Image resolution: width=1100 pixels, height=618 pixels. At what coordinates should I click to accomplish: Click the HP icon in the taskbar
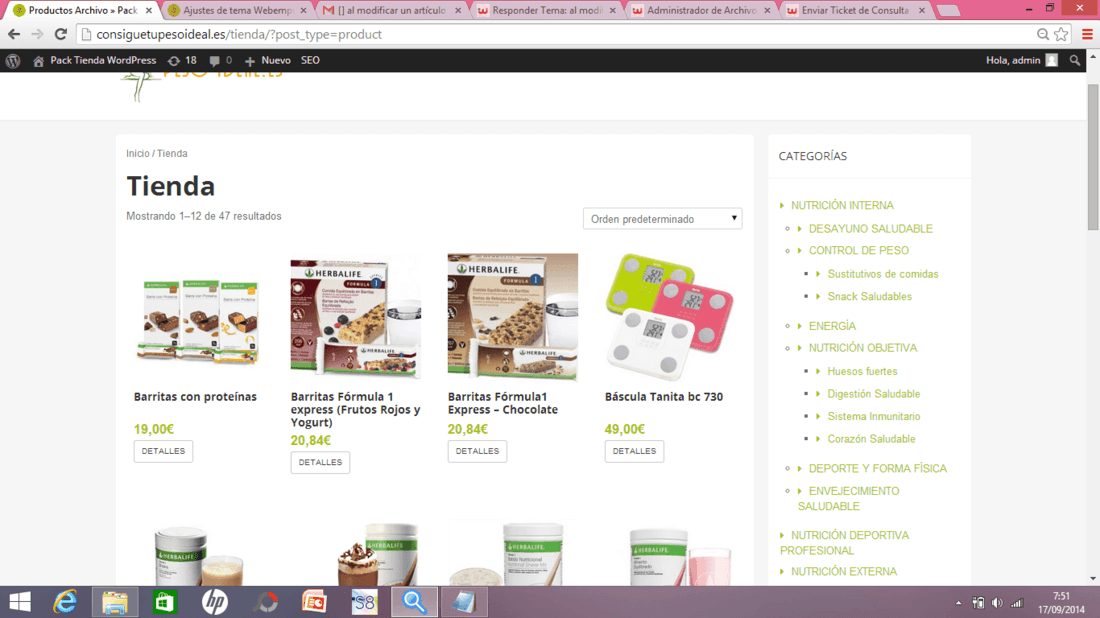point(215,602)
